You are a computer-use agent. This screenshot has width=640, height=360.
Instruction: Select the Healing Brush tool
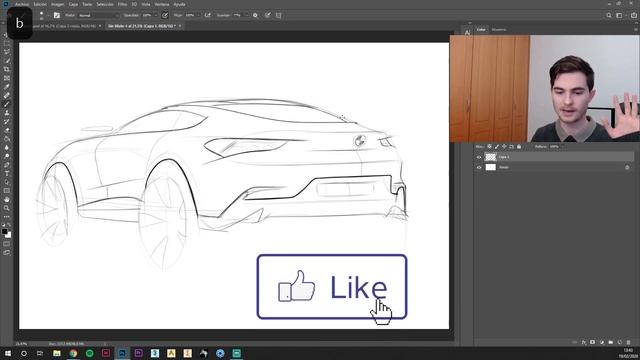tap(7, 96)
